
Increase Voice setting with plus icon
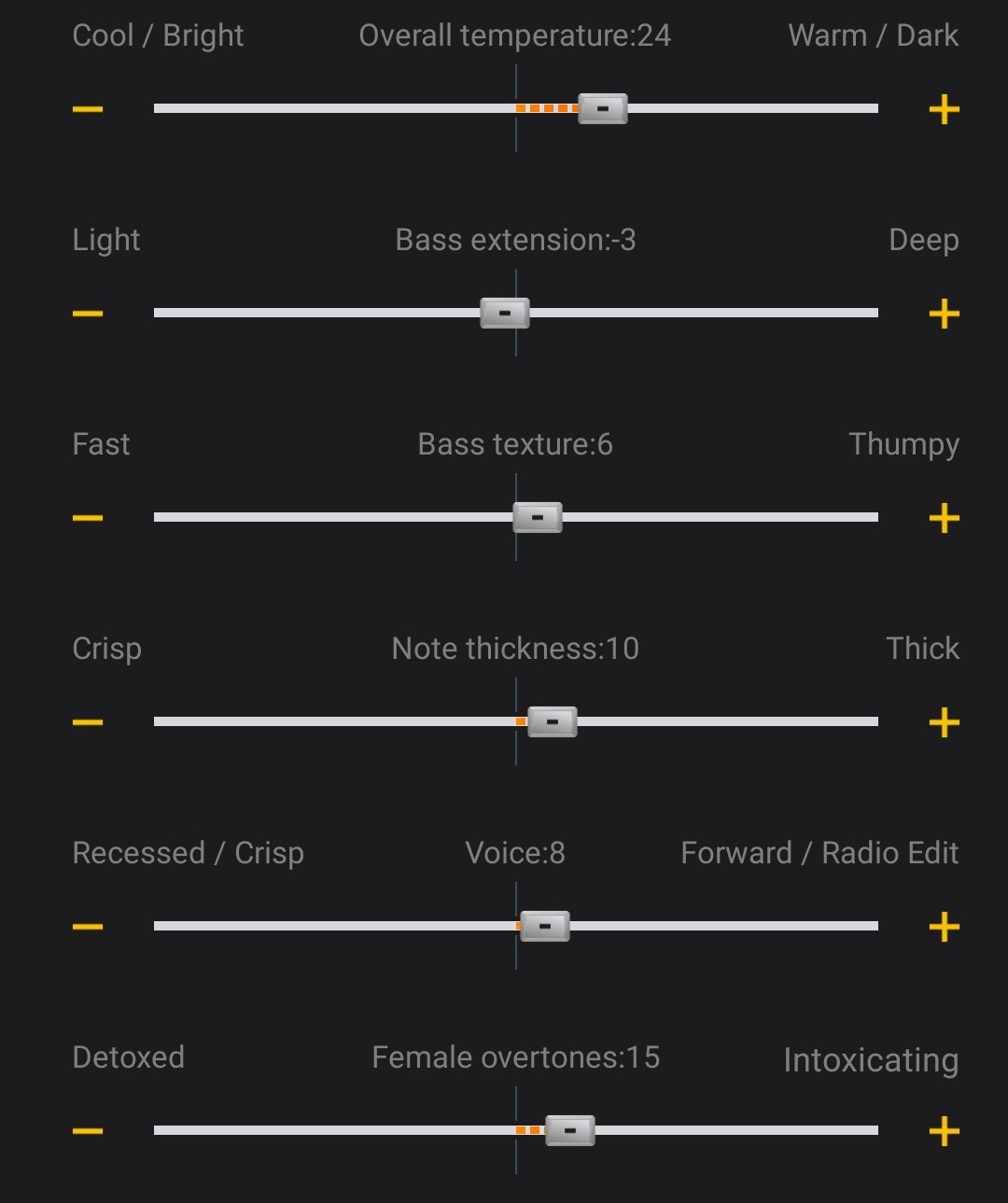coord(945,927)
